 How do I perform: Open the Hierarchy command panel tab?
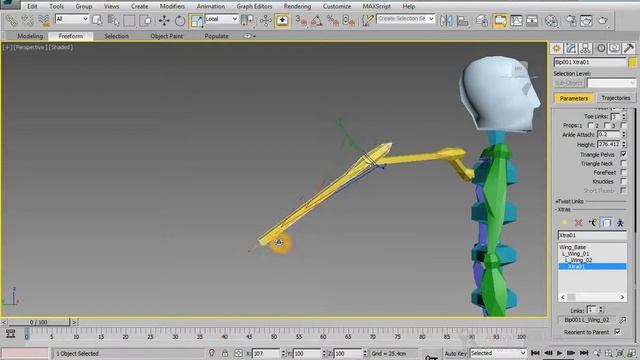[x=585, y=48]
